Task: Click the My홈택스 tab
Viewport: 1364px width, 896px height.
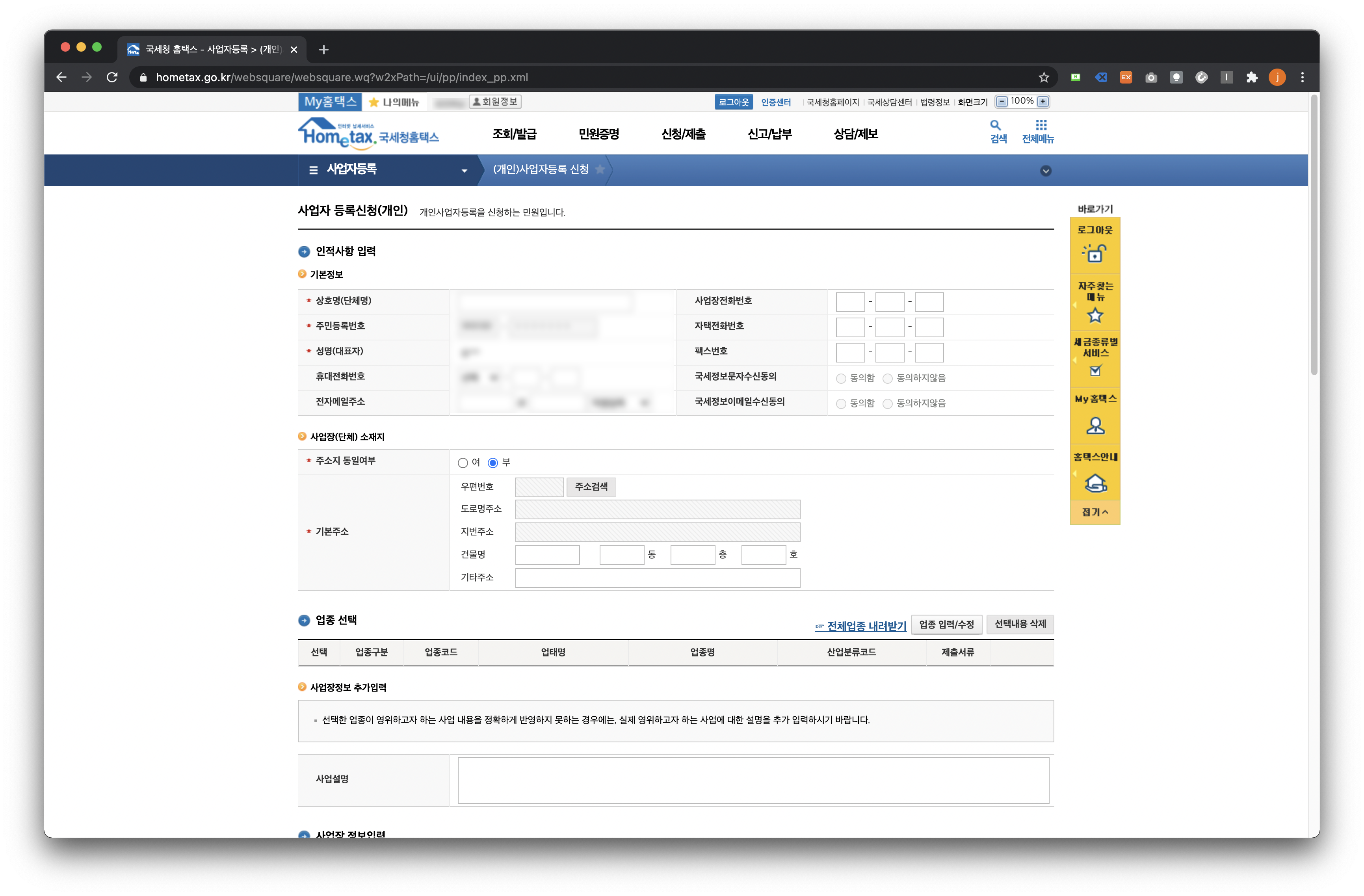Action: coord(330,102)
